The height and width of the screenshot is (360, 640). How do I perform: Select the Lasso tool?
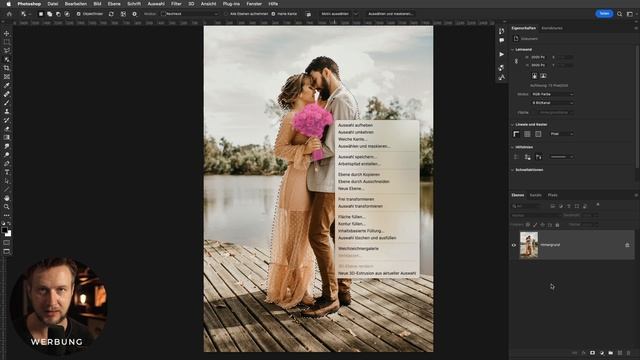pyautogui.click(x=7, y=51)
